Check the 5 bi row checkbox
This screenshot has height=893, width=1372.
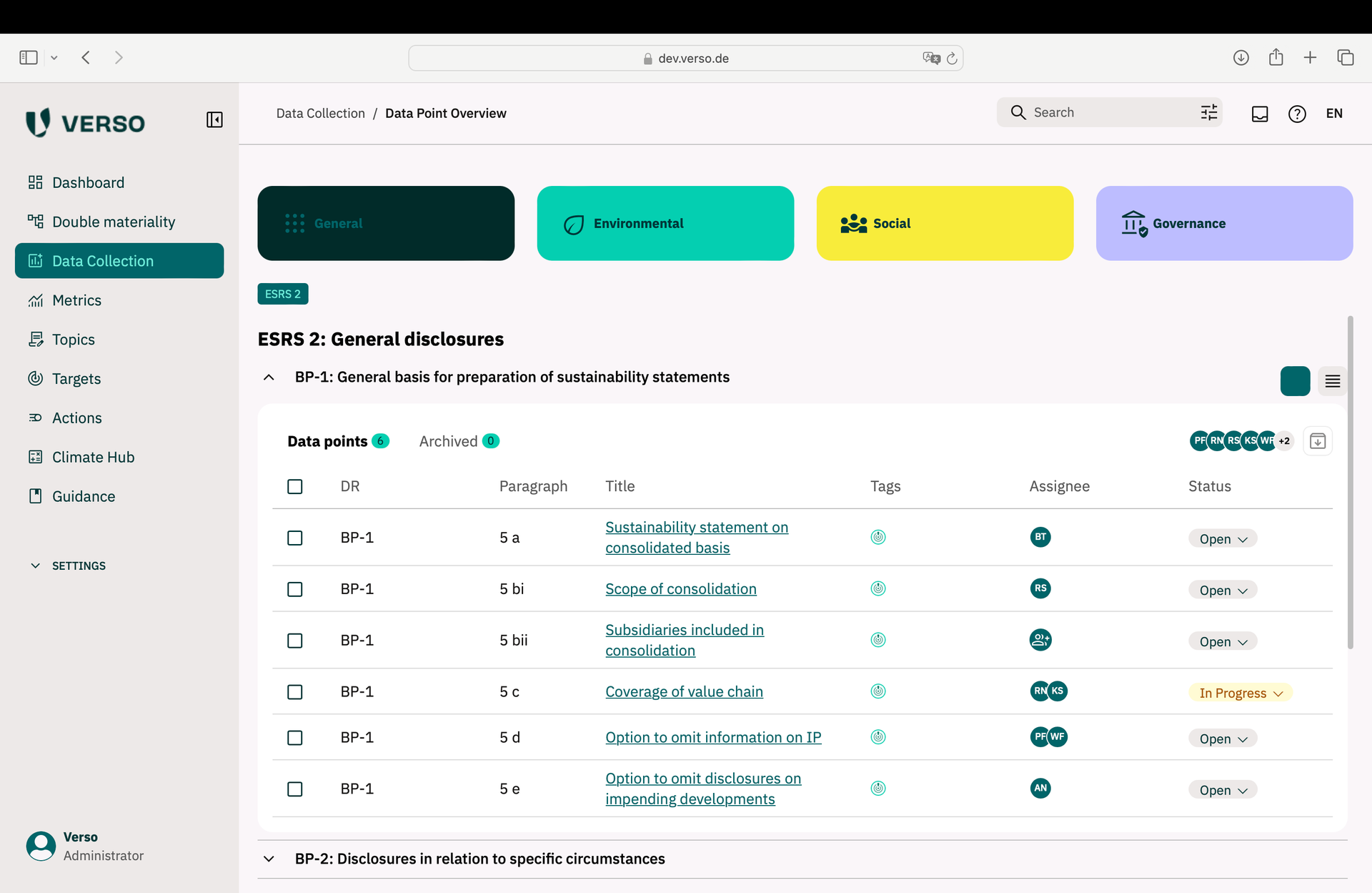pyautogui.click(x=294, y=589)
